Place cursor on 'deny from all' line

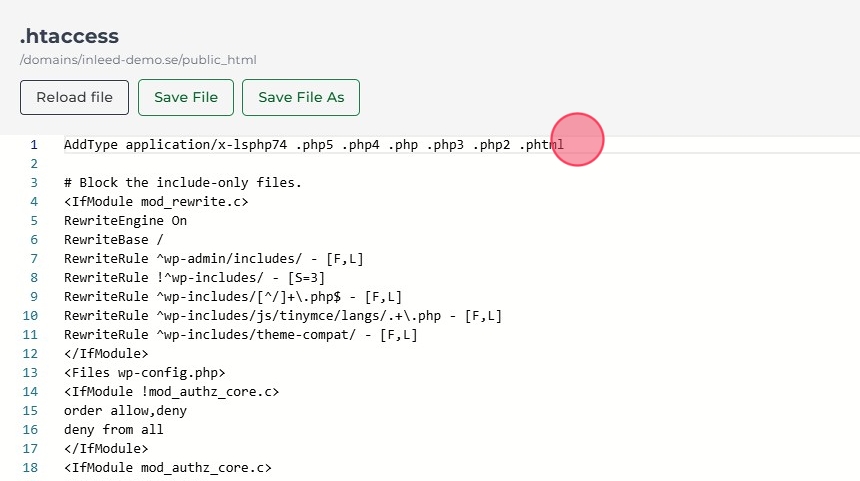pyautogui.click(x=113, y=430)
